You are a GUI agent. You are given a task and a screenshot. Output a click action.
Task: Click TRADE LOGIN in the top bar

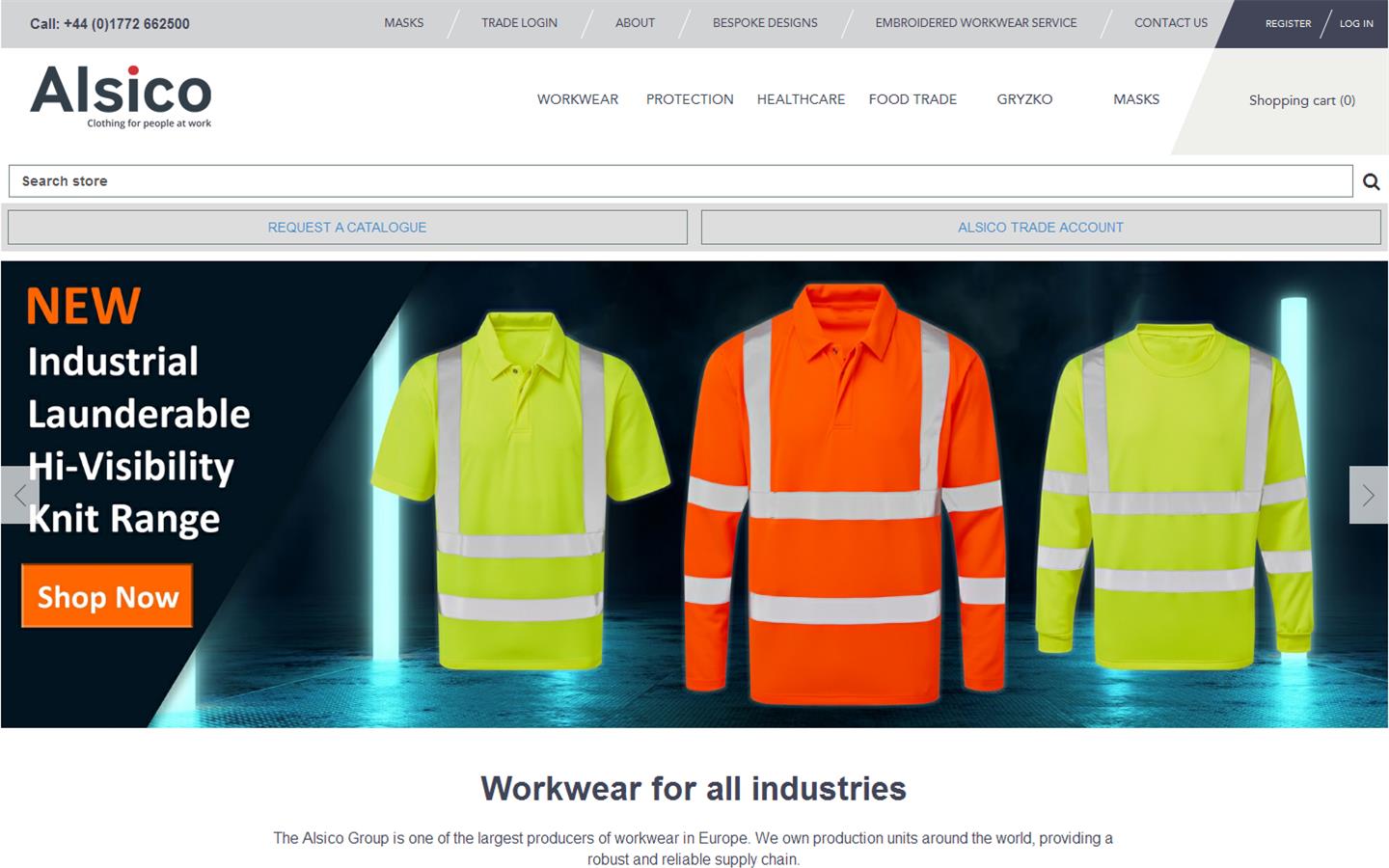519,22
